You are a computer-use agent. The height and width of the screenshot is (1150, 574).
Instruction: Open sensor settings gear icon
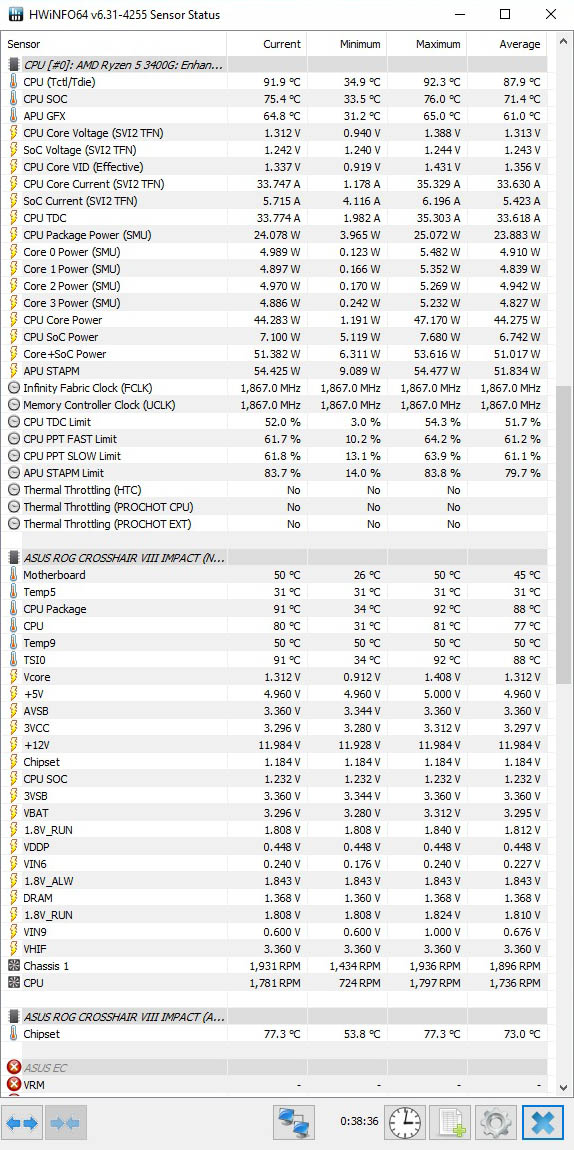point(496,1123)
